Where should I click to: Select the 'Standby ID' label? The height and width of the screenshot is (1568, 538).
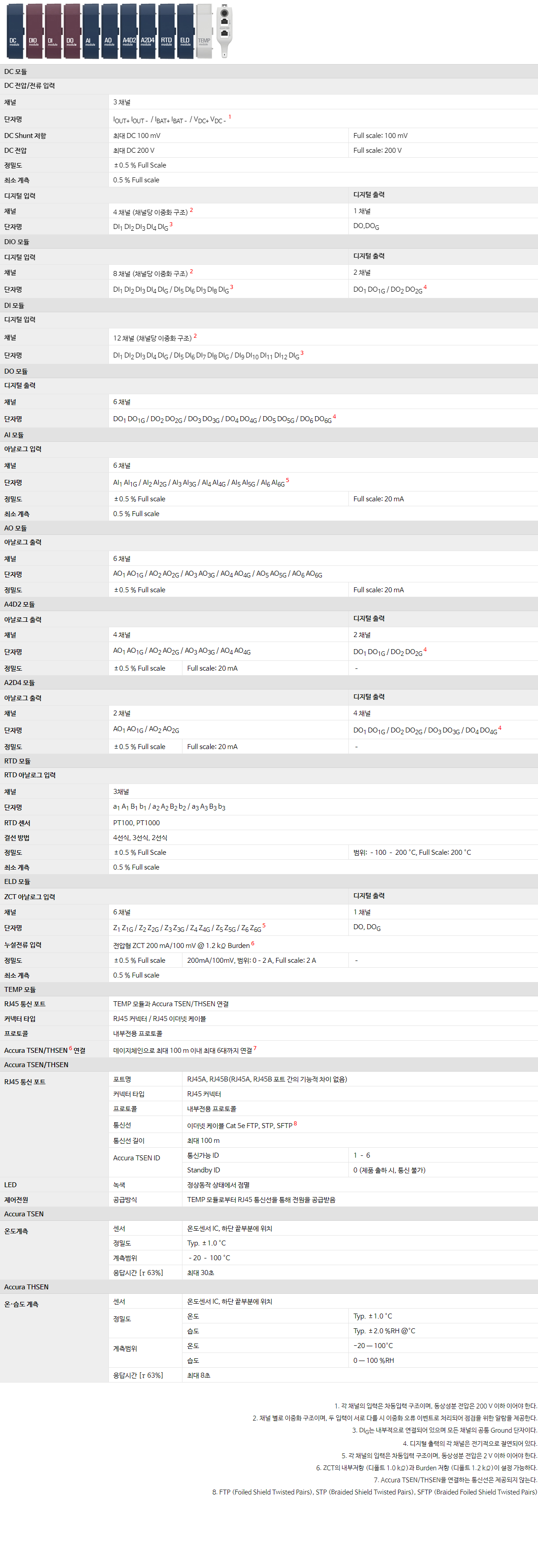[x=204, y=1170]
